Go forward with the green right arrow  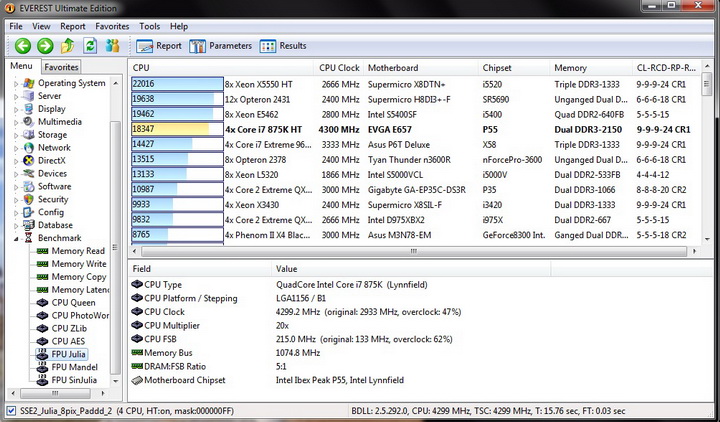[x=45, y=46]
